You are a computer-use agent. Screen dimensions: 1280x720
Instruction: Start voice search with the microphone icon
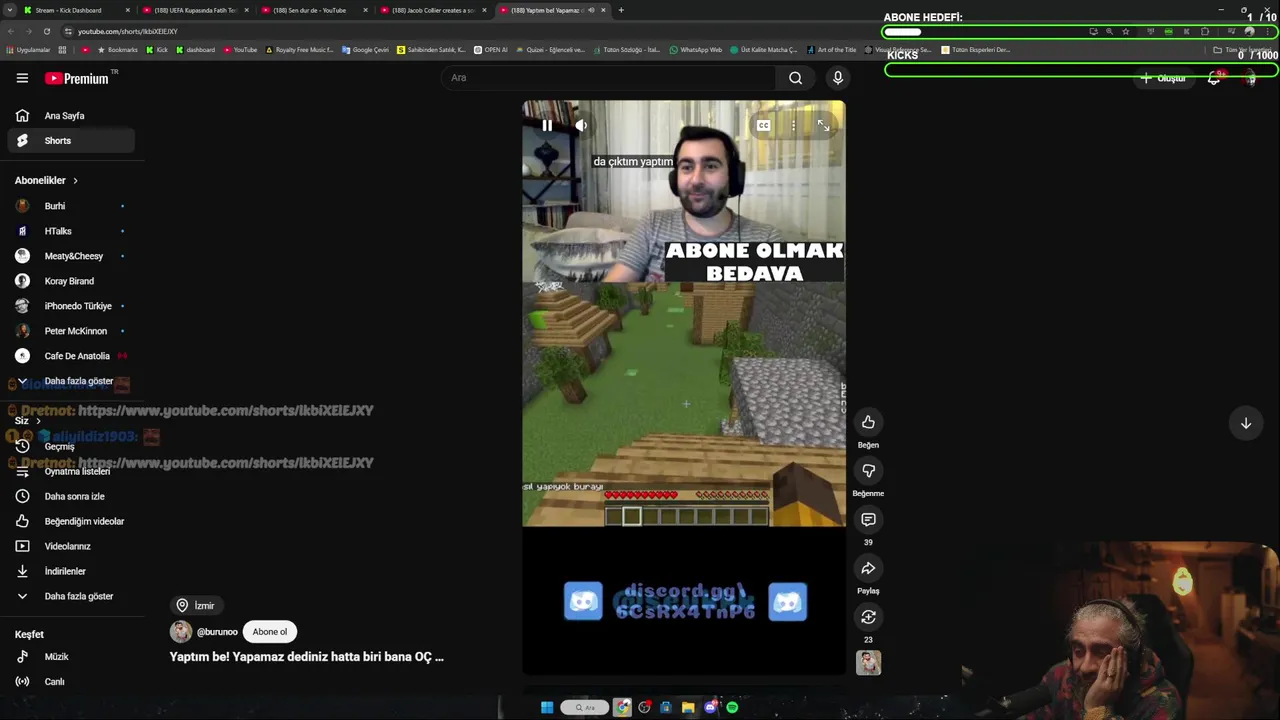click(x=838, y=78)
